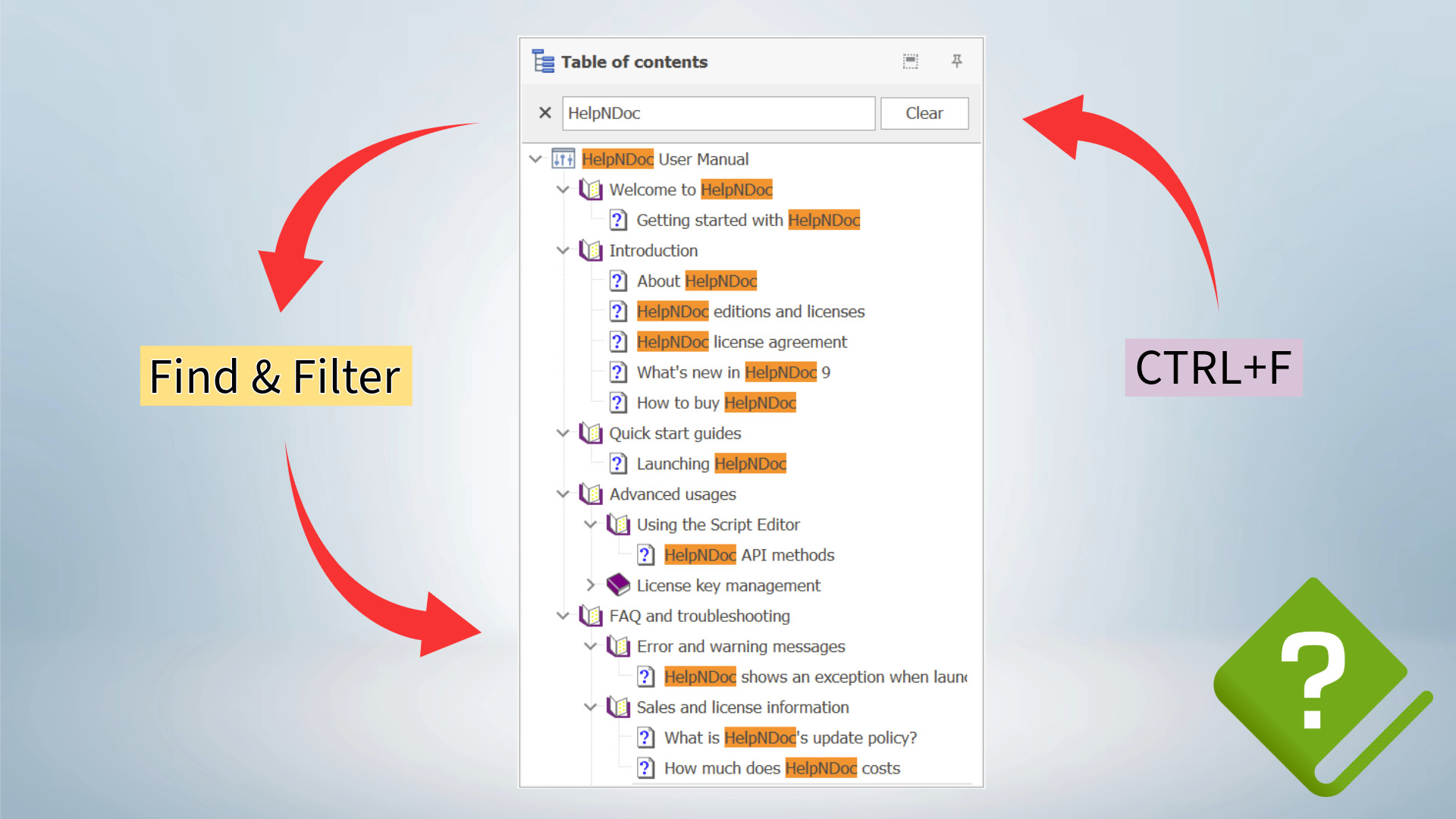This screenshot has width=1456, height=819.
Task: Click the closed purple book icon for License key management
Action: tap(618, 585)
